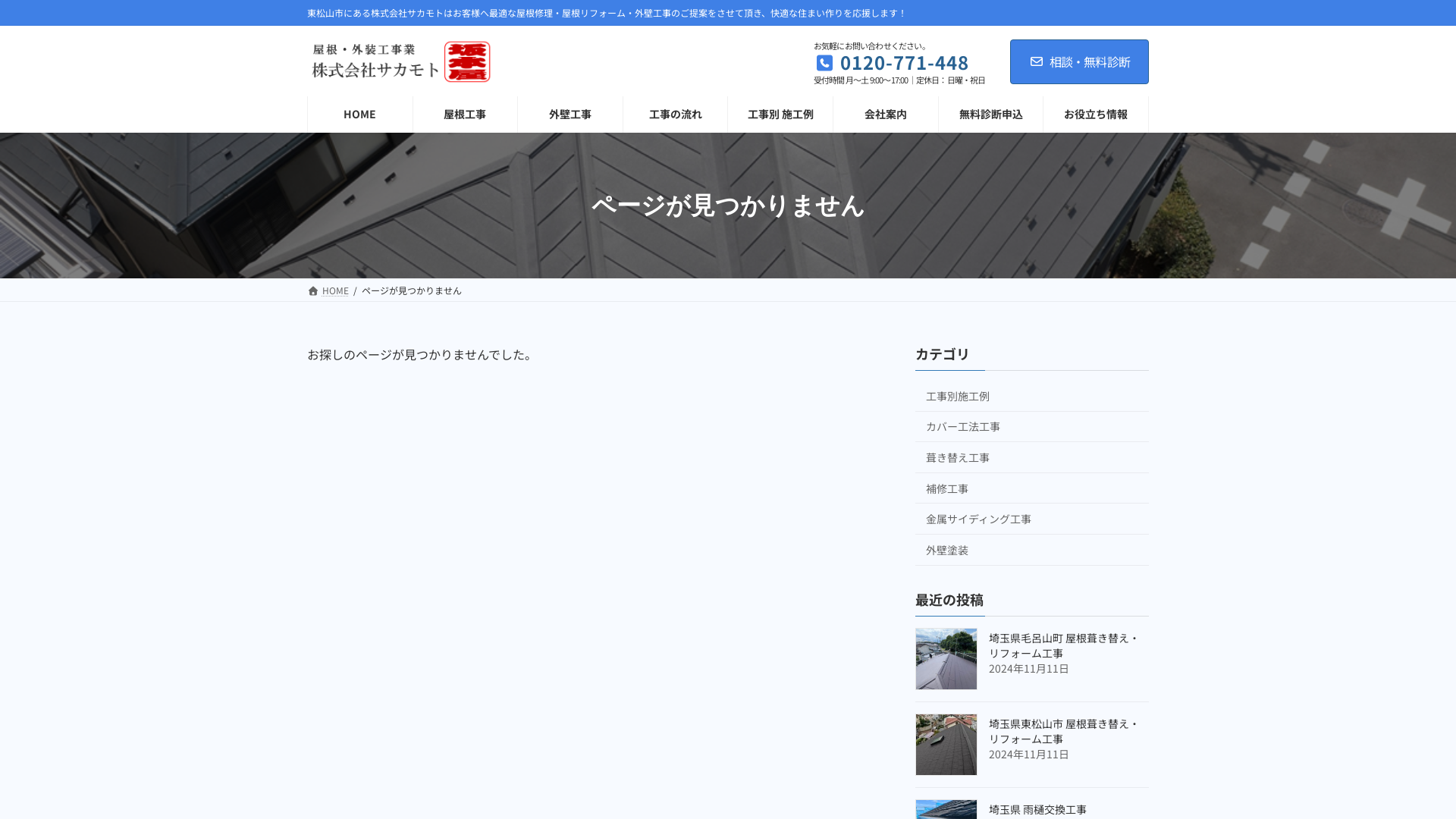This screenshot has height=819, width=1456.
Task: Click the 外壁塗装 category link
Action: click(x=946, y=550)
